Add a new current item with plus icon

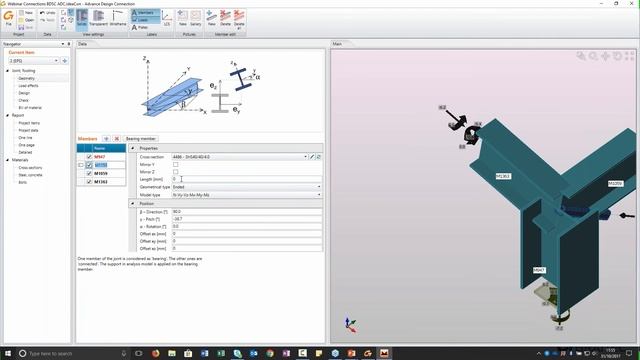coord(64,61)
